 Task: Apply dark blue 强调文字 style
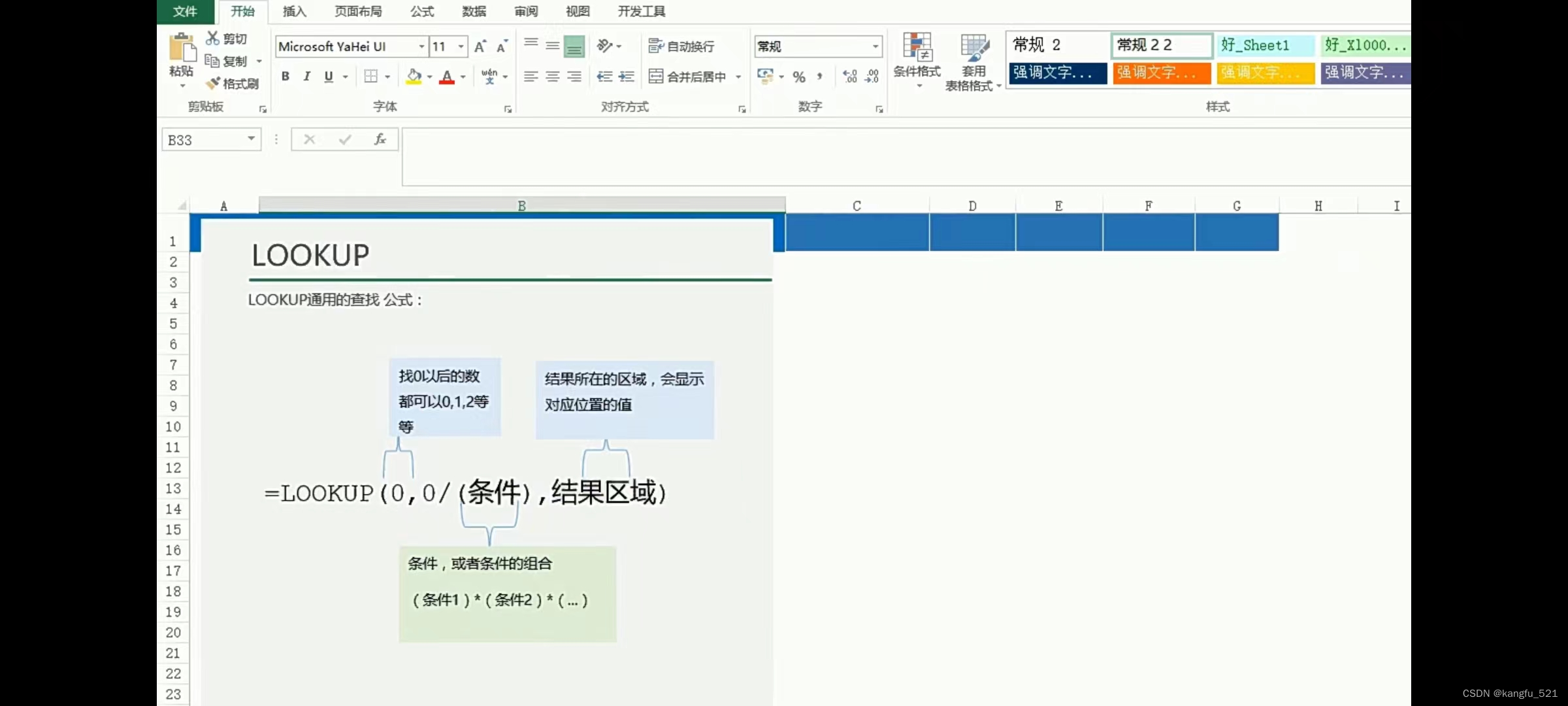[x=1058, y=73]
